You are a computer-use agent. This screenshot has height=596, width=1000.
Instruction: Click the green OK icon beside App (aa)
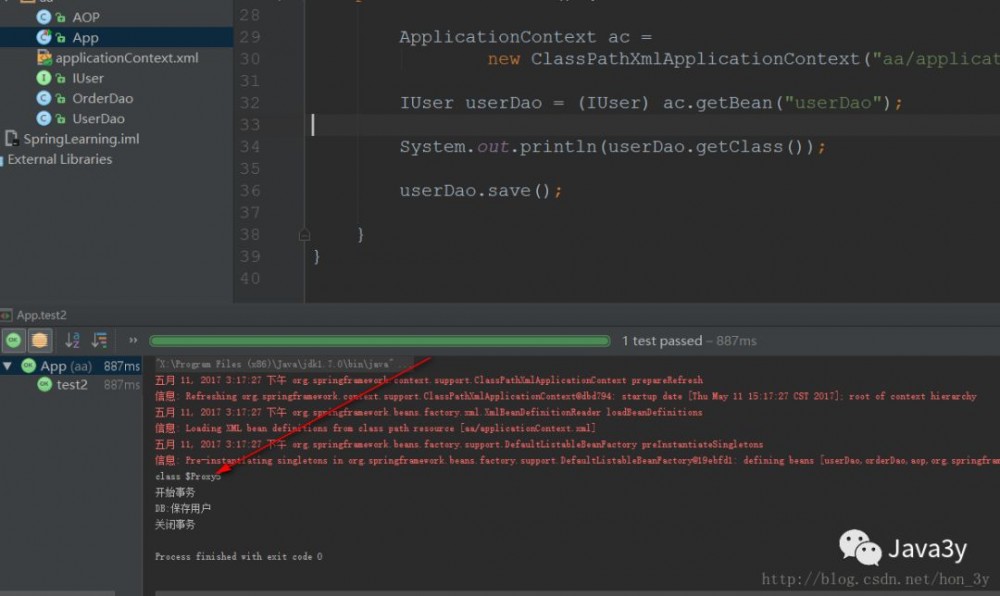click(29, 366)
